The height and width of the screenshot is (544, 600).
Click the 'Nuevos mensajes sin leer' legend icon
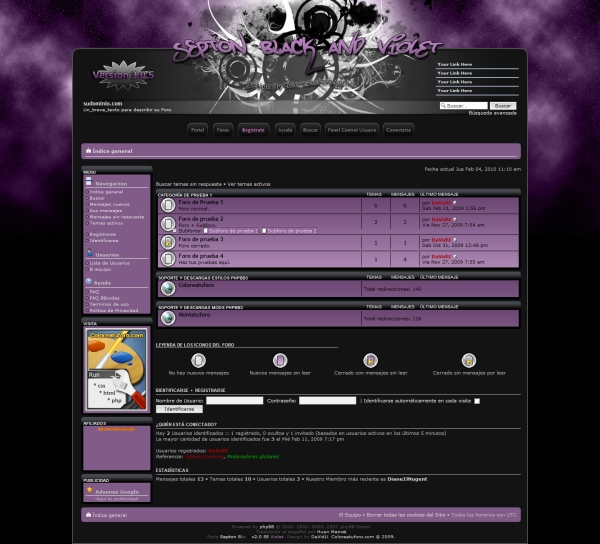coord(280,360)
